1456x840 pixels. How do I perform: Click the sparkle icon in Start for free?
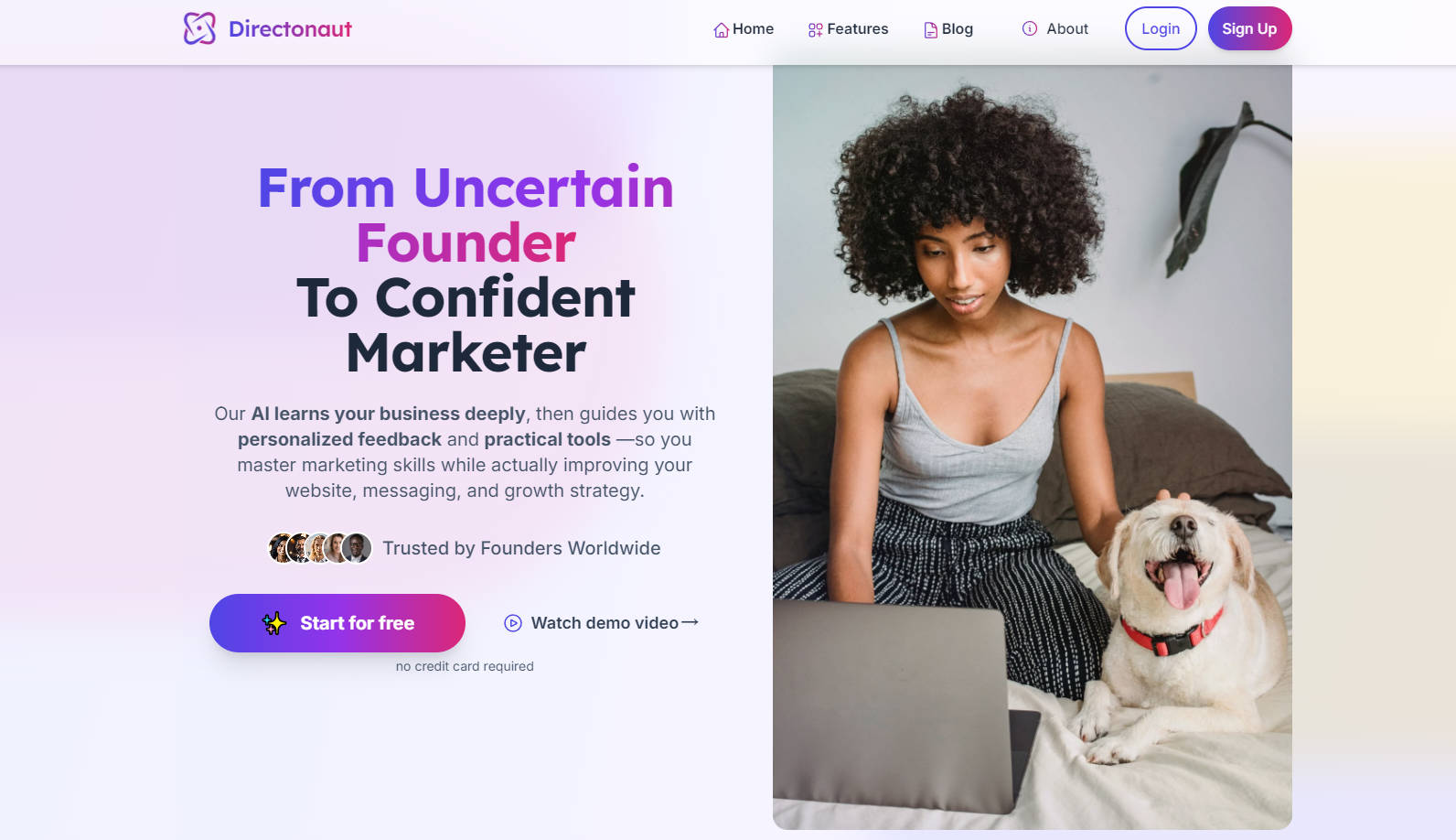click(274, 623)
